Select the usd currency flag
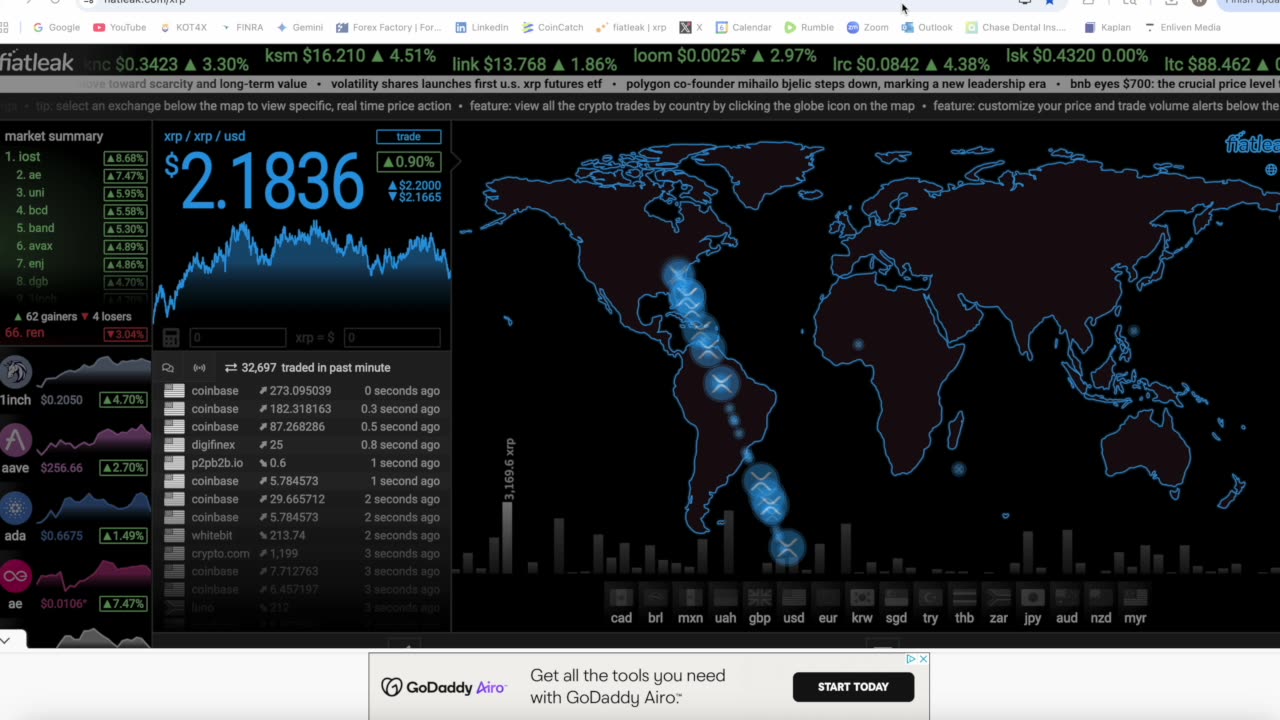The width and height of the screenshot is (1280, 720). [793, 597]
